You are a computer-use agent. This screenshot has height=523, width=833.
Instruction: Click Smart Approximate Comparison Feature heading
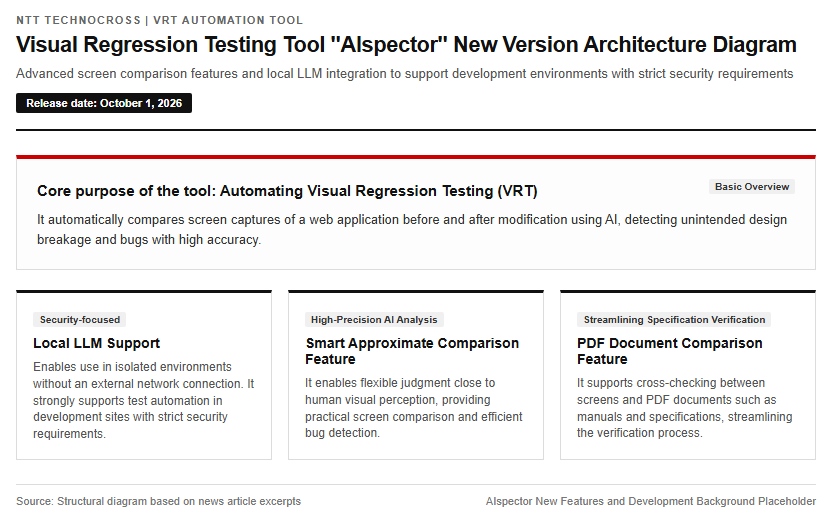point(412,351)
